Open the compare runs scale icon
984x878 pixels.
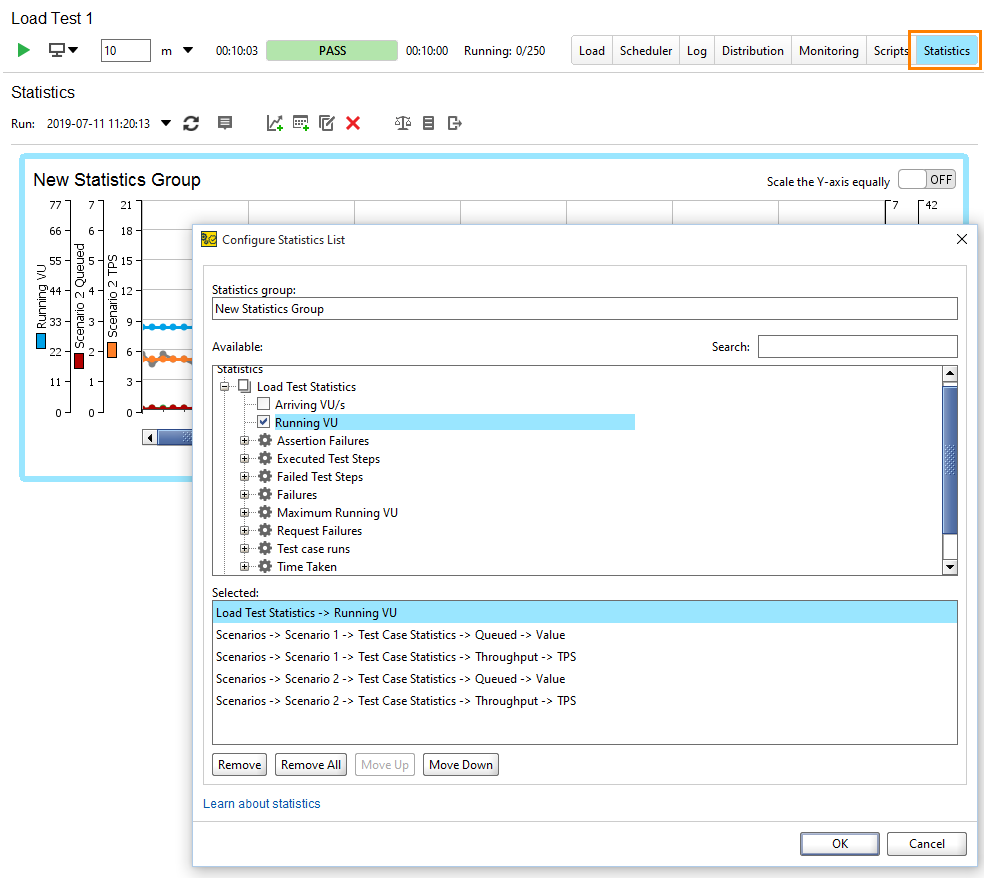point(402,122)
